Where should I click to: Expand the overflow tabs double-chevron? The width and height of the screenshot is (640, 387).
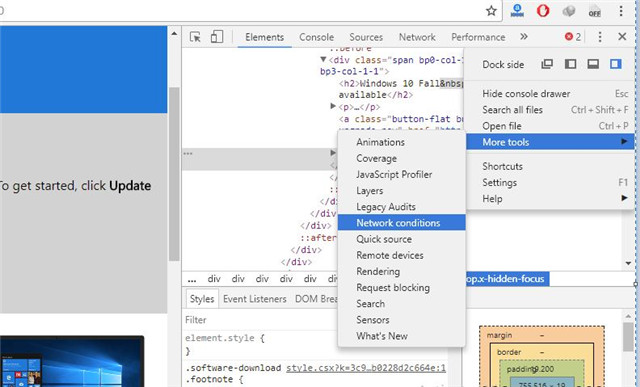(x=524, y=37)
